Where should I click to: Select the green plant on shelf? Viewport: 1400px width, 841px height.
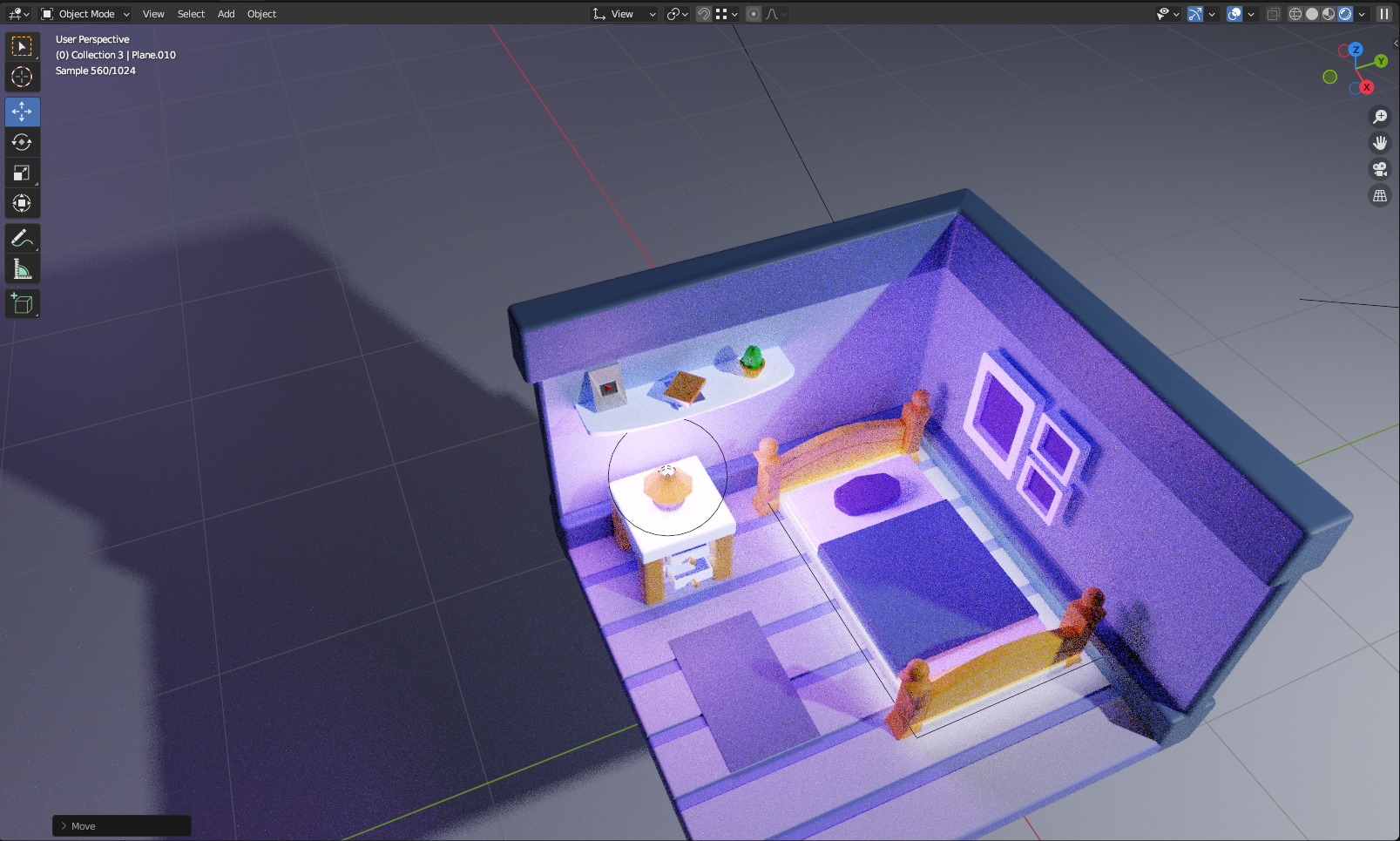[752, 360]
